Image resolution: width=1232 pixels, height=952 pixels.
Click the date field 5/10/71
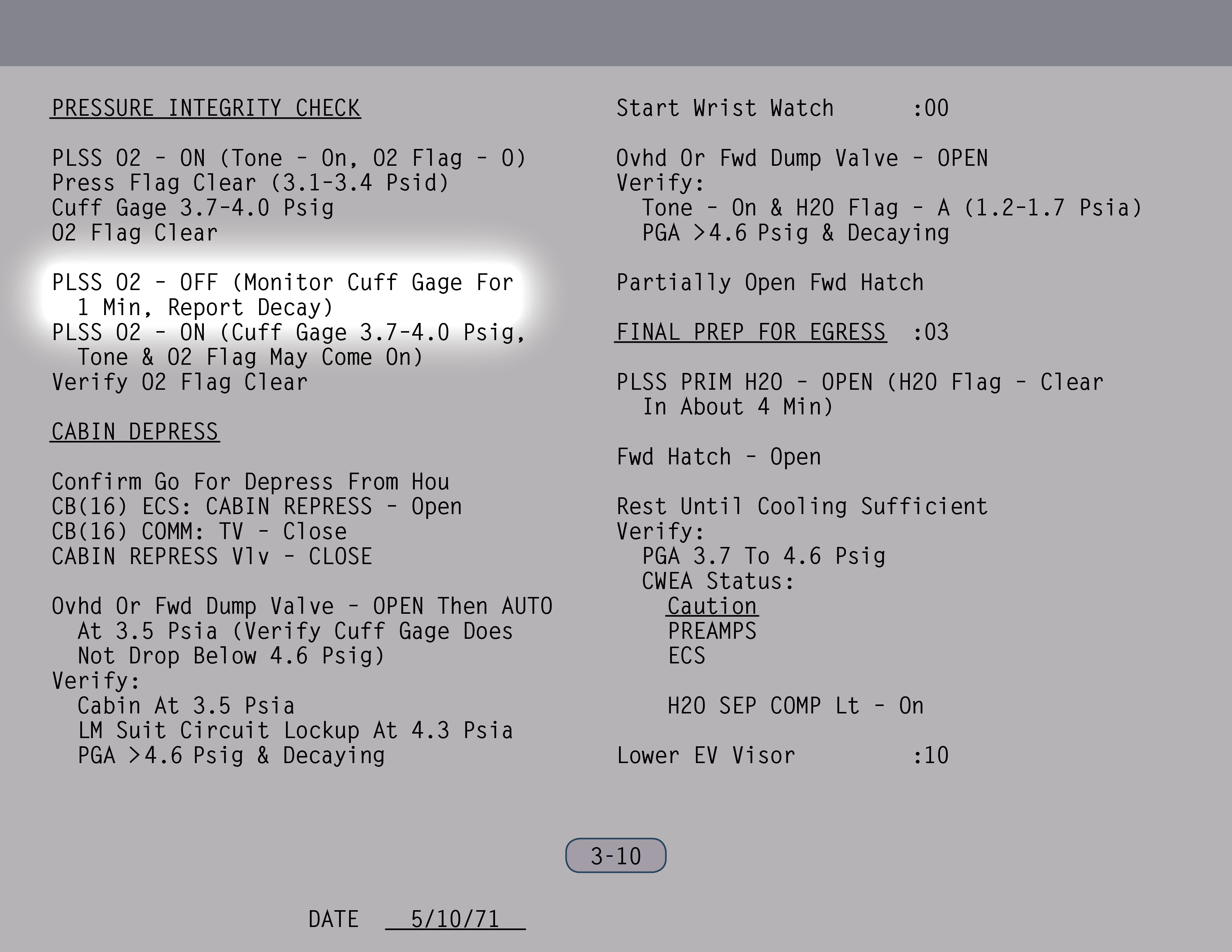pyautogui.click(x=455, y=919)
